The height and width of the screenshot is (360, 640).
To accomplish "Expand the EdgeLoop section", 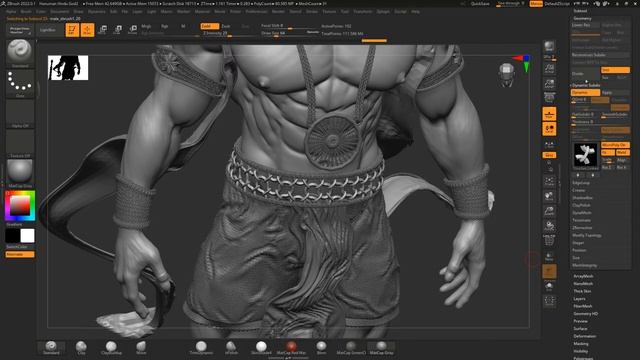I will (581, 183).
